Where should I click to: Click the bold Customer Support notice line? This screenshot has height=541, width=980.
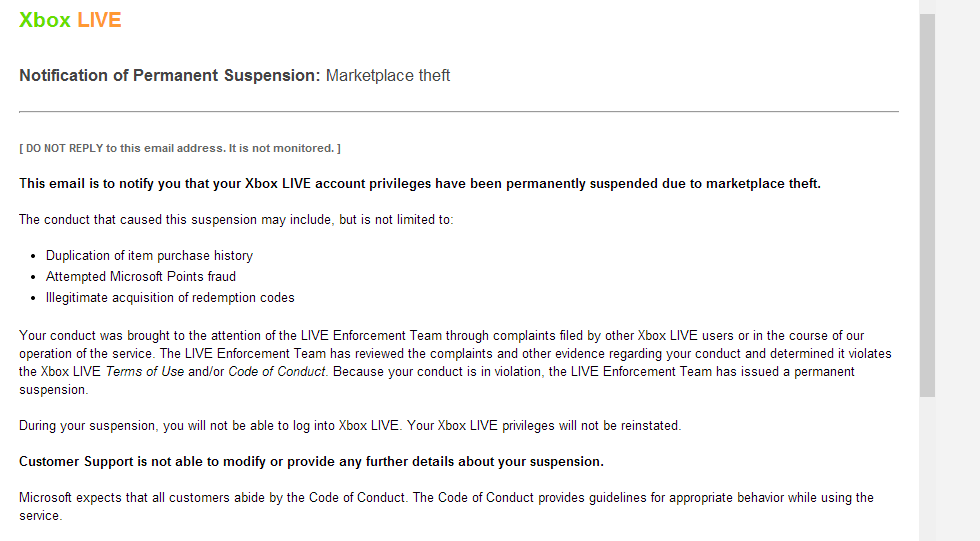pyautogui.click(x=311, y=462)
